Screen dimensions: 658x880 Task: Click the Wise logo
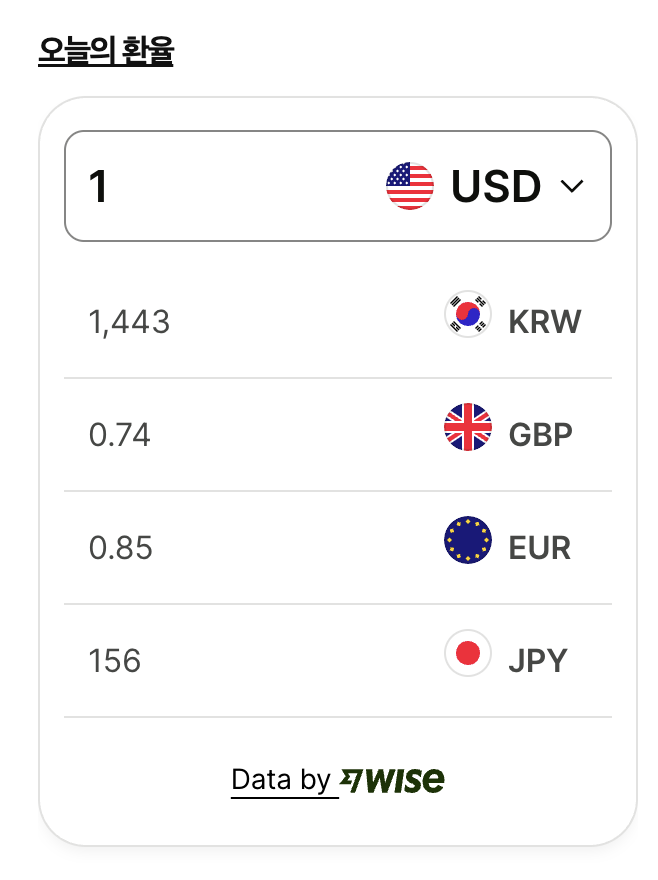(392, 780)
